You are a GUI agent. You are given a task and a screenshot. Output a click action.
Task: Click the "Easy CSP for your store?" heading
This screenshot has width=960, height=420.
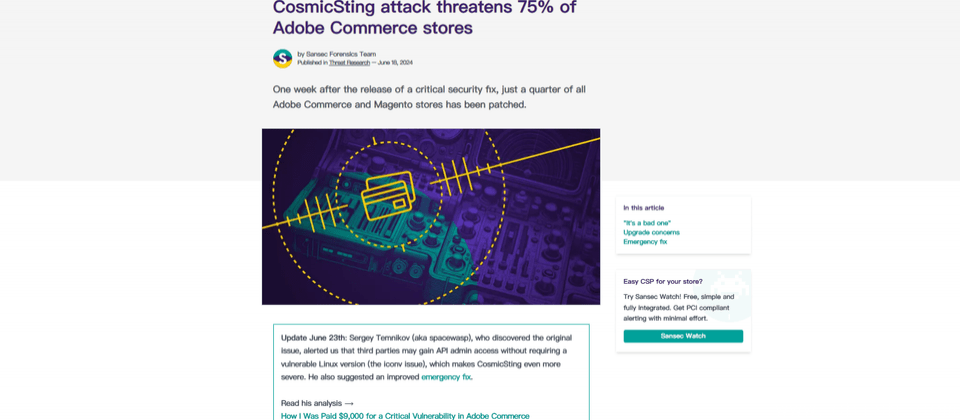(662, 281)
